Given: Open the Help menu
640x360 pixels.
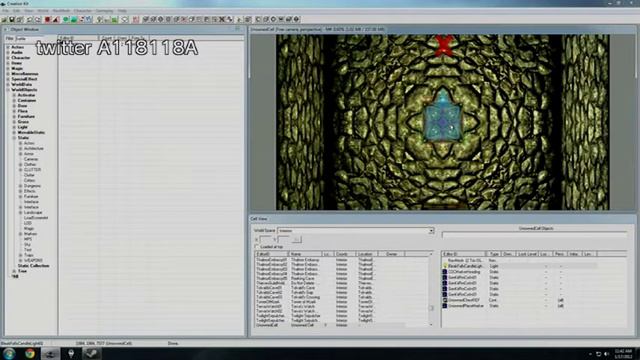Looking at the screenshot, I should coord(122,11).
